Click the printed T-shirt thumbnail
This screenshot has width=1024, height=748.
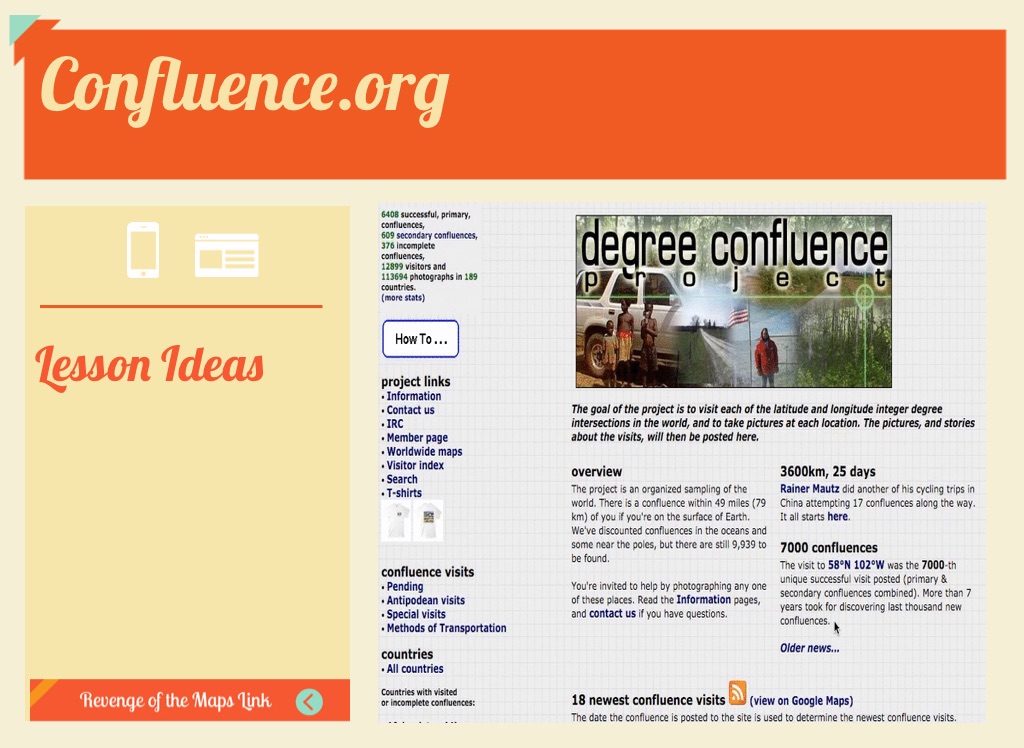pyautogui.click(x=430, y=518)
